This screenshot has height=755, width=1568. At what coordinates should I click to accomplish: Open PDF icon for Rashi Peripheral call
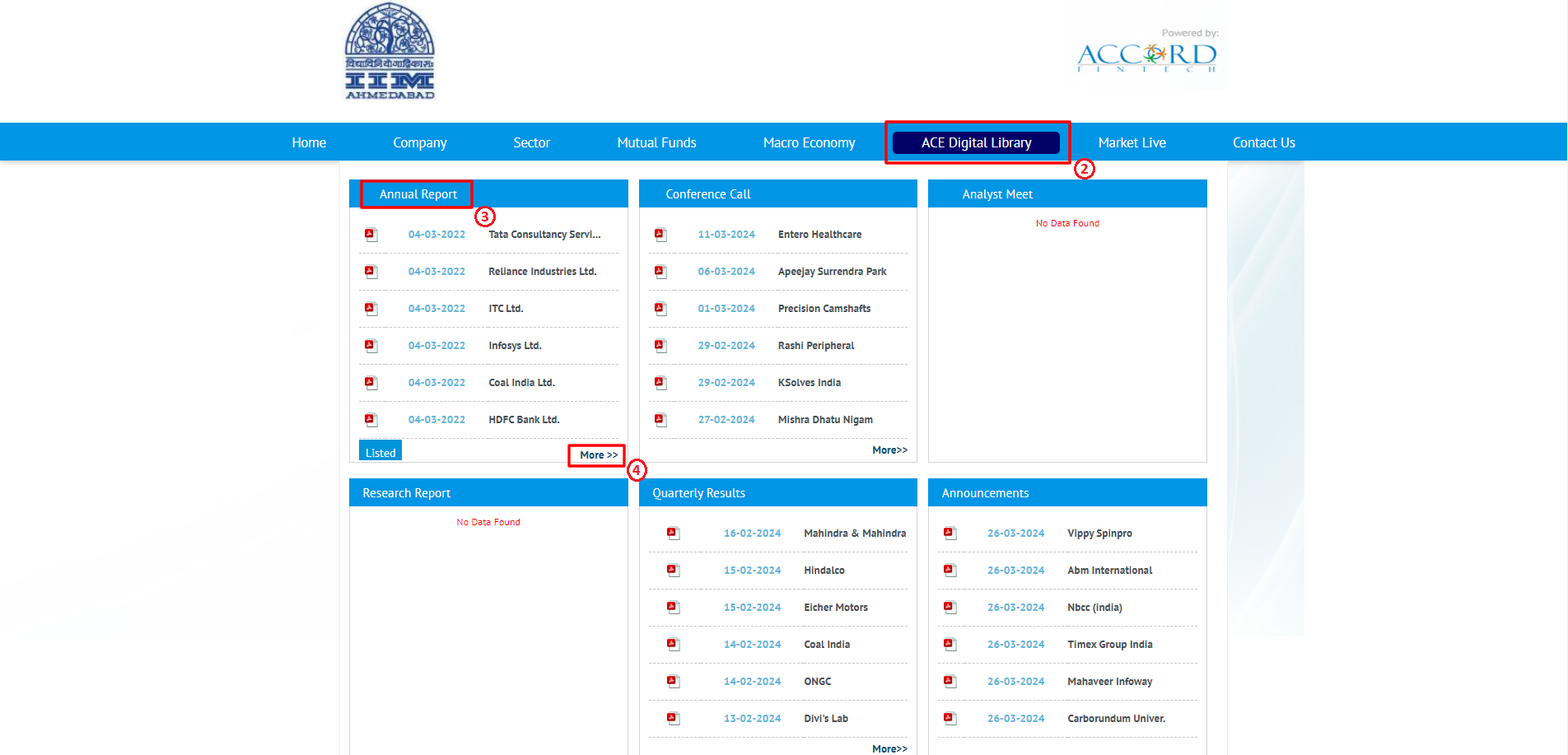660,346
